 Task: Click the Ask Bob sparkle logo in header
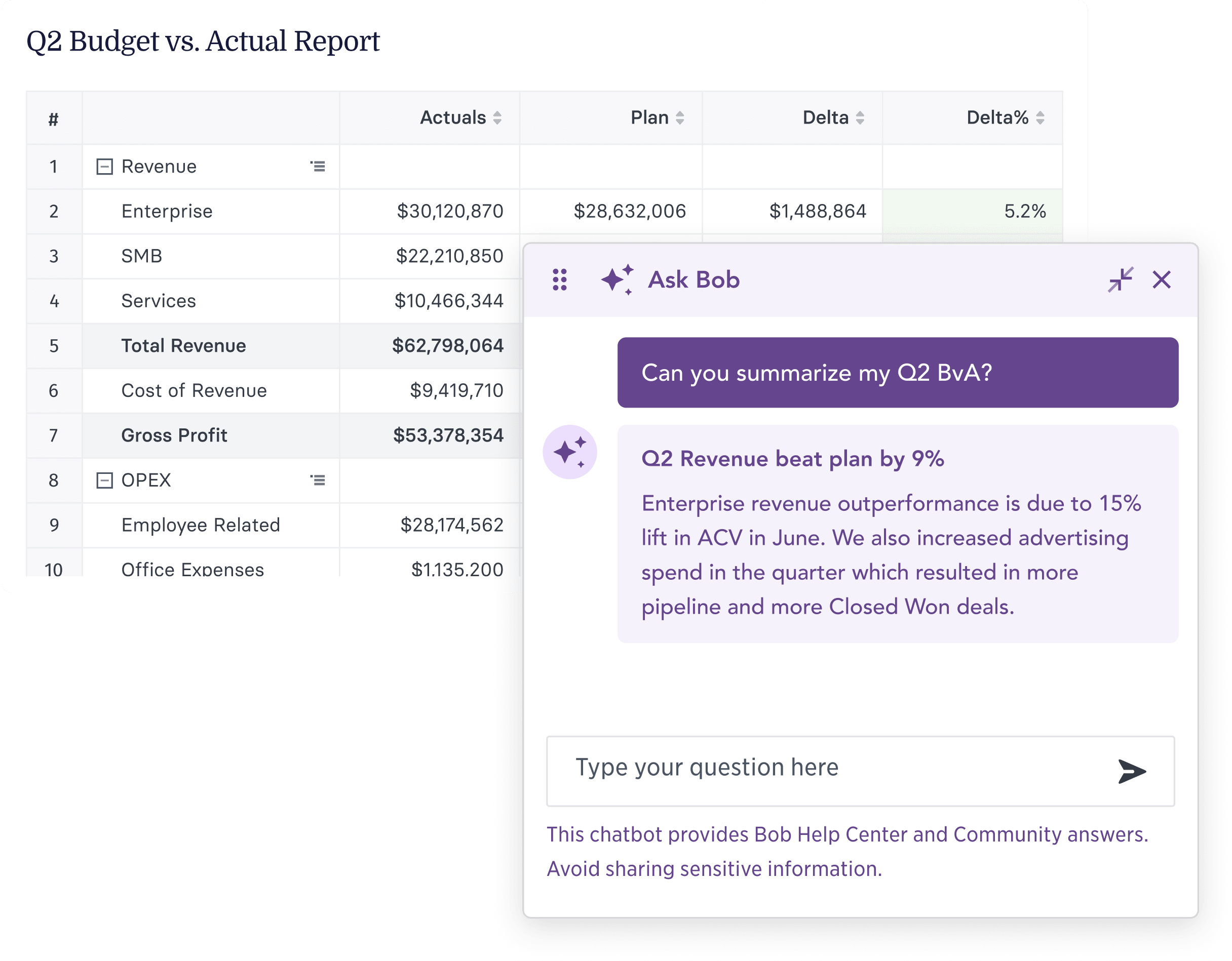coord(617,279)
